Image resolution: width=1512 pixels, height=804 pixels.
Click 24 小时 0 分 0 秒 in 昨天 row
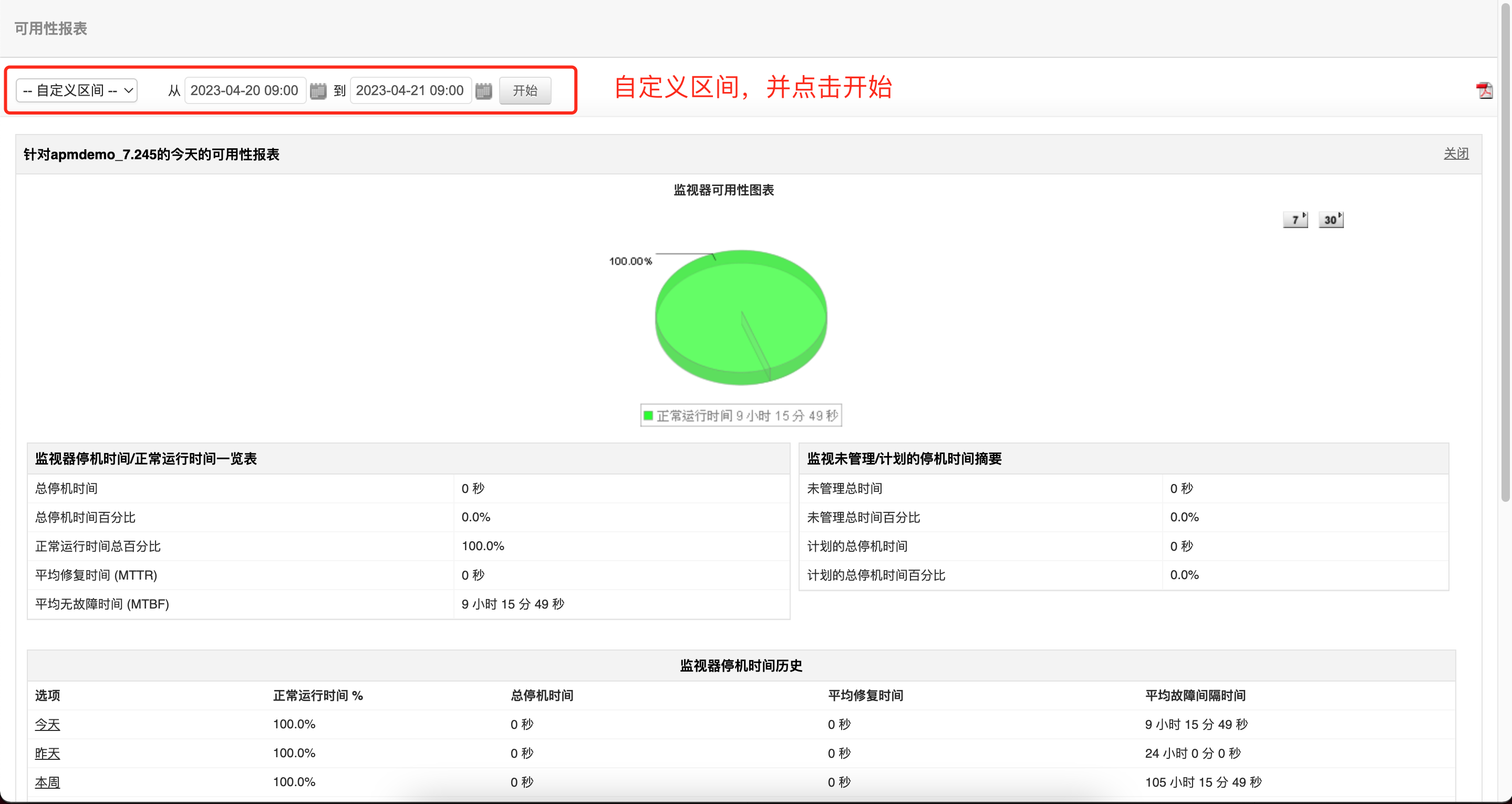pos(1193,754)
